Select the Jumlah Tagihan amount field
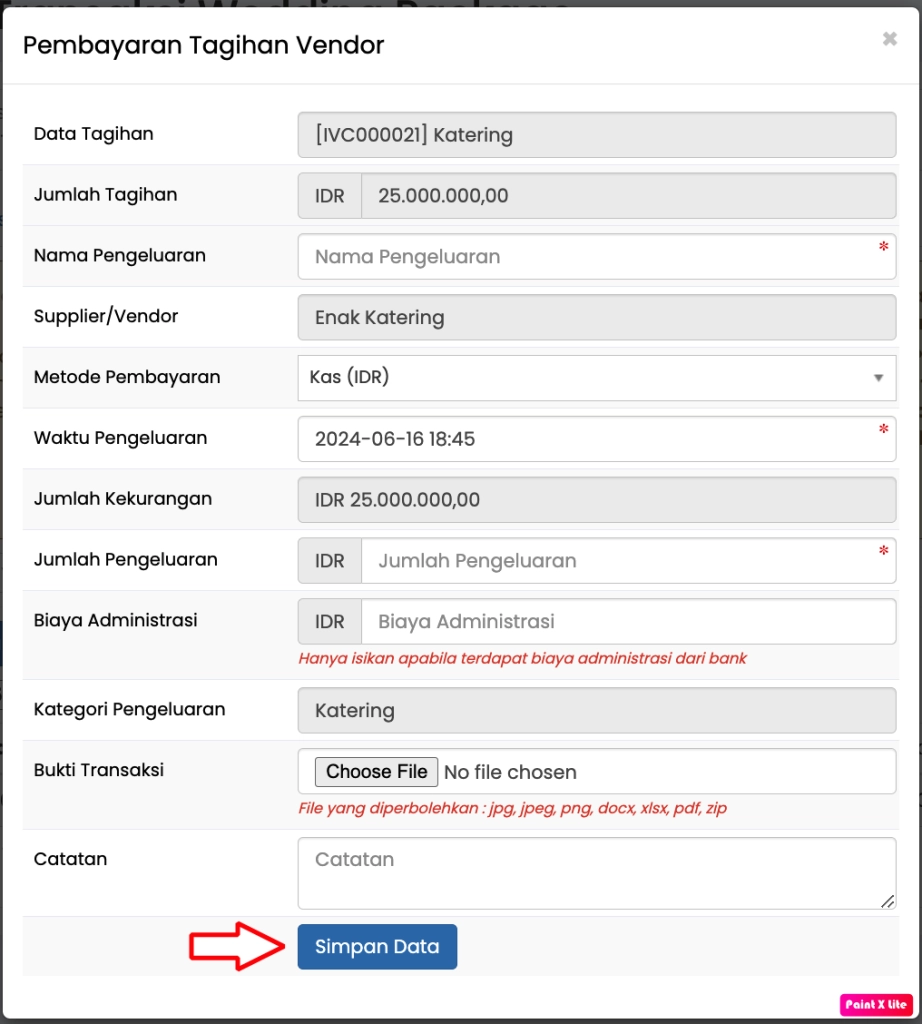 630,195
